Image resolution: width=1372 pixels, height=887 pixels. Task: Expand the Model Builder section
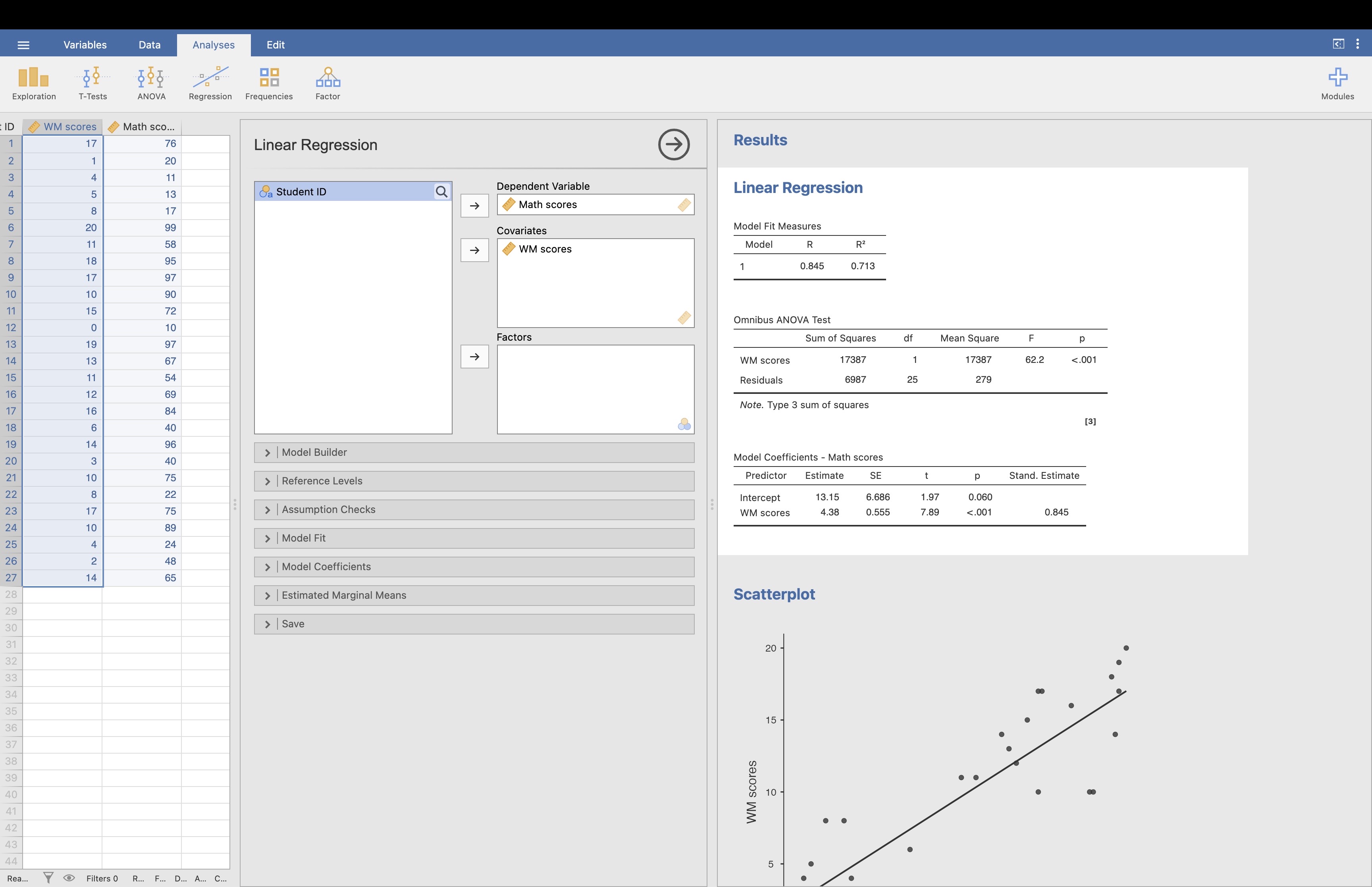pyautogui.click(x=474, y=453)
